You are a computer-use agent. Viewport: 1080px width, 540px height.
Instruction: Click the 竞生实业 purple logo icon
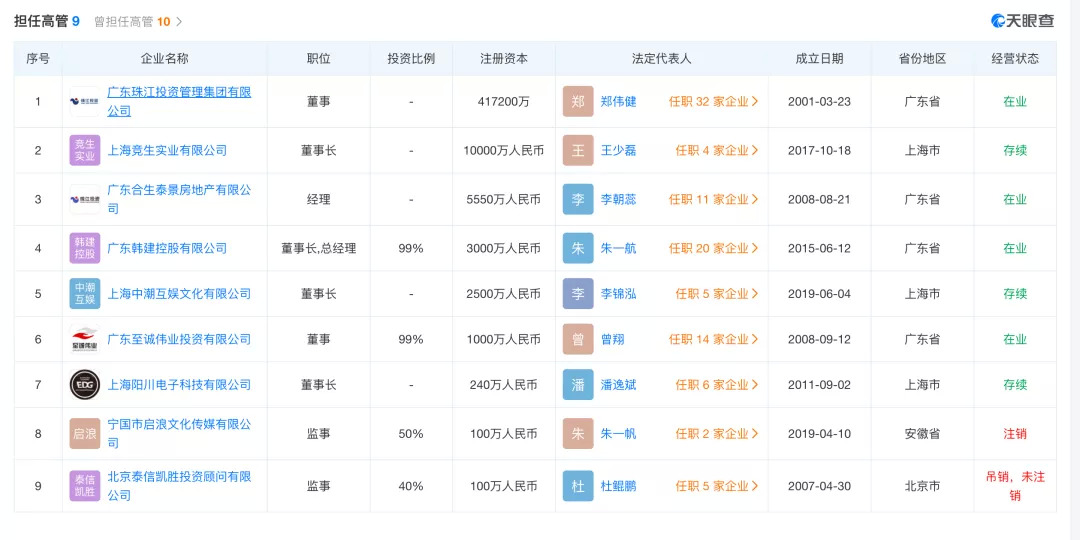[x=85, y=150]
